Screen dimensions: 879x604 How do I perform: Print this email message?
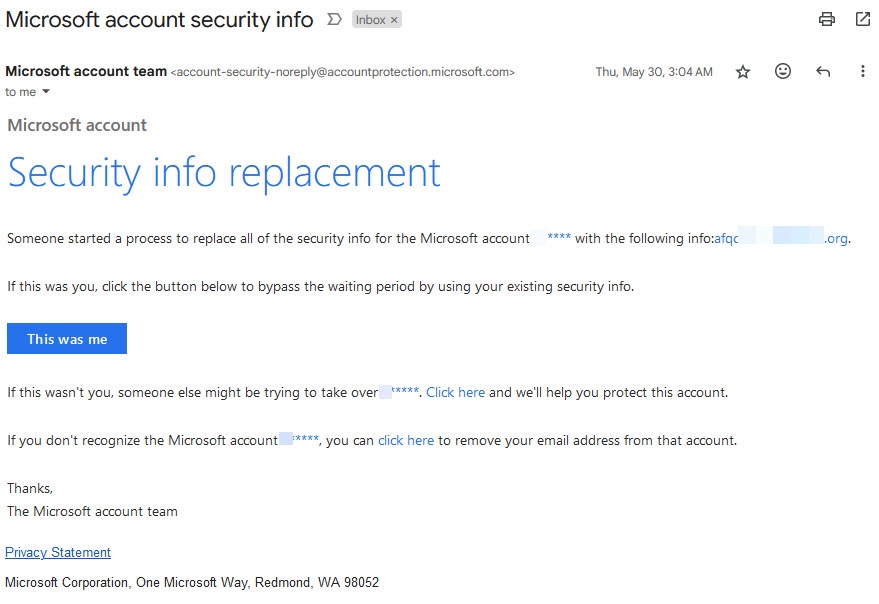pos(826,19)
